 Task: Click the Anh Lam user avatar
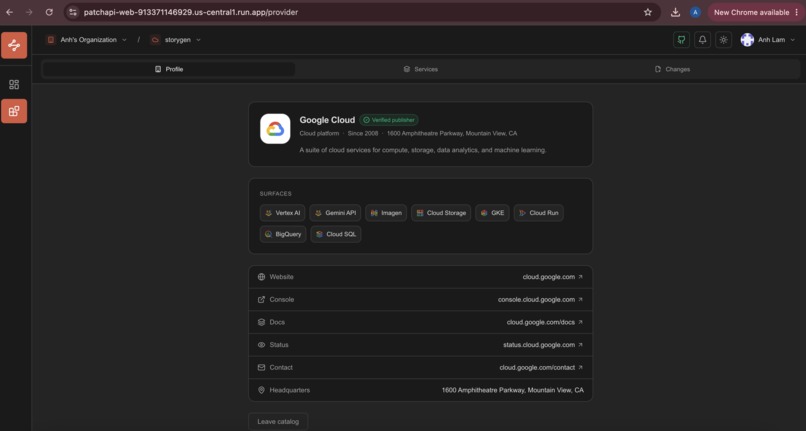(747, 40)
